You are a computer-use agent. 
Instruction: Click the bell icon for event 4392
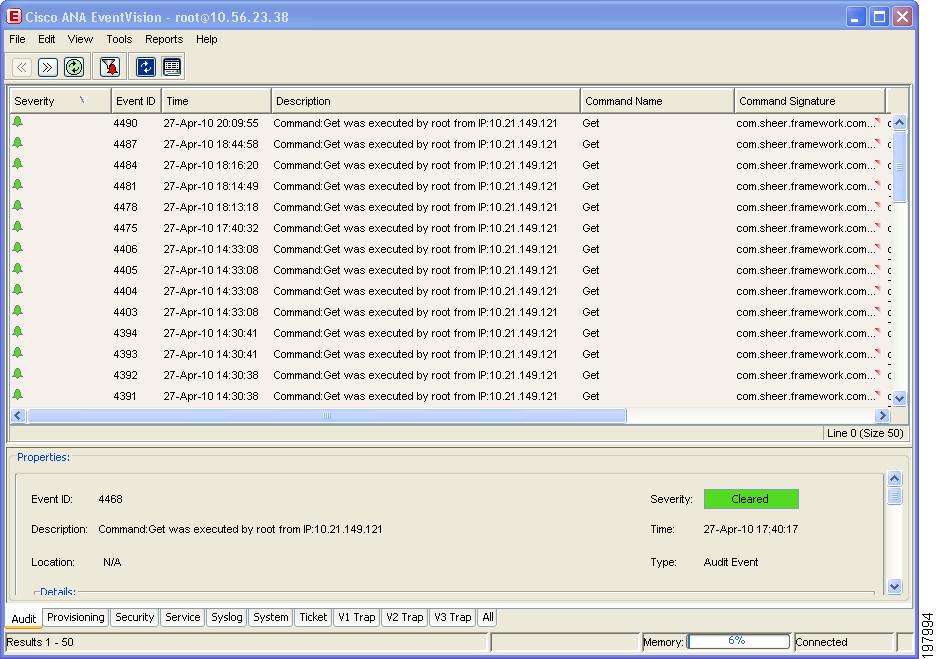coord(18,373)
